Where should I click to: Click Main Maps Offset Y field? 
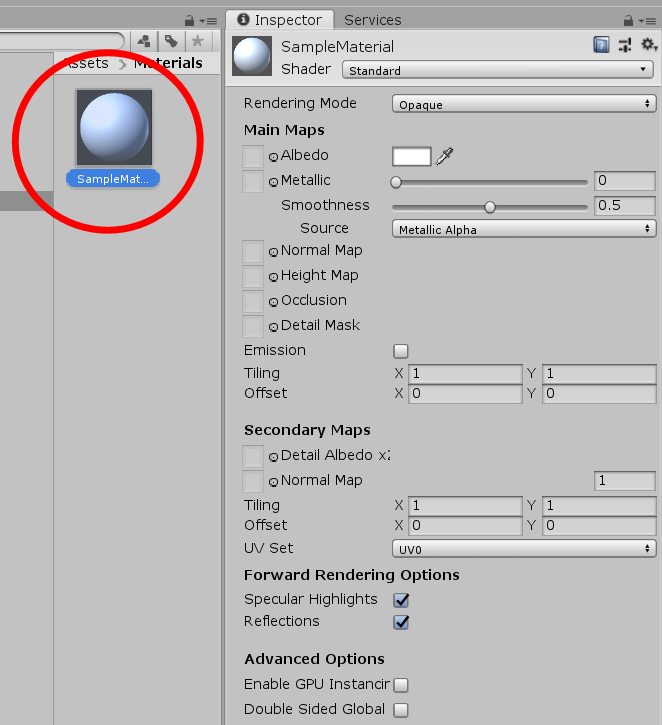599,394
